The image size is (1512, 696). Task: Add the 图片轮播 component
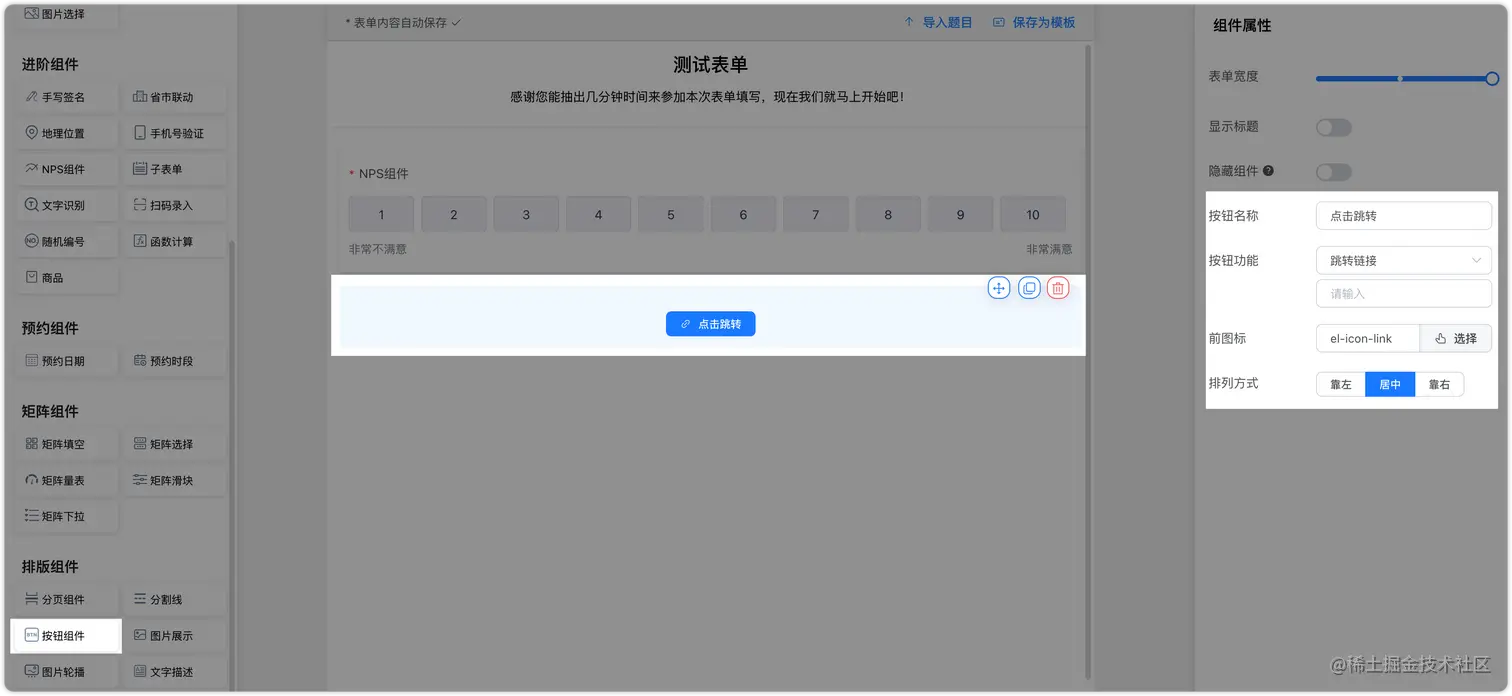(x=65, y=671)
